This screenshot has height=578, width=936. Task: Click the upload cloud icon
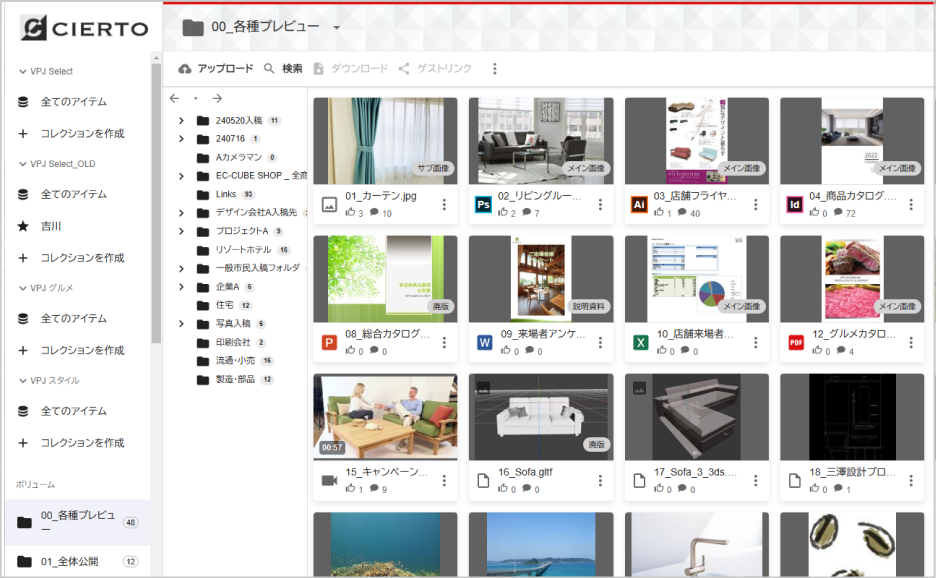pos(185,69)
